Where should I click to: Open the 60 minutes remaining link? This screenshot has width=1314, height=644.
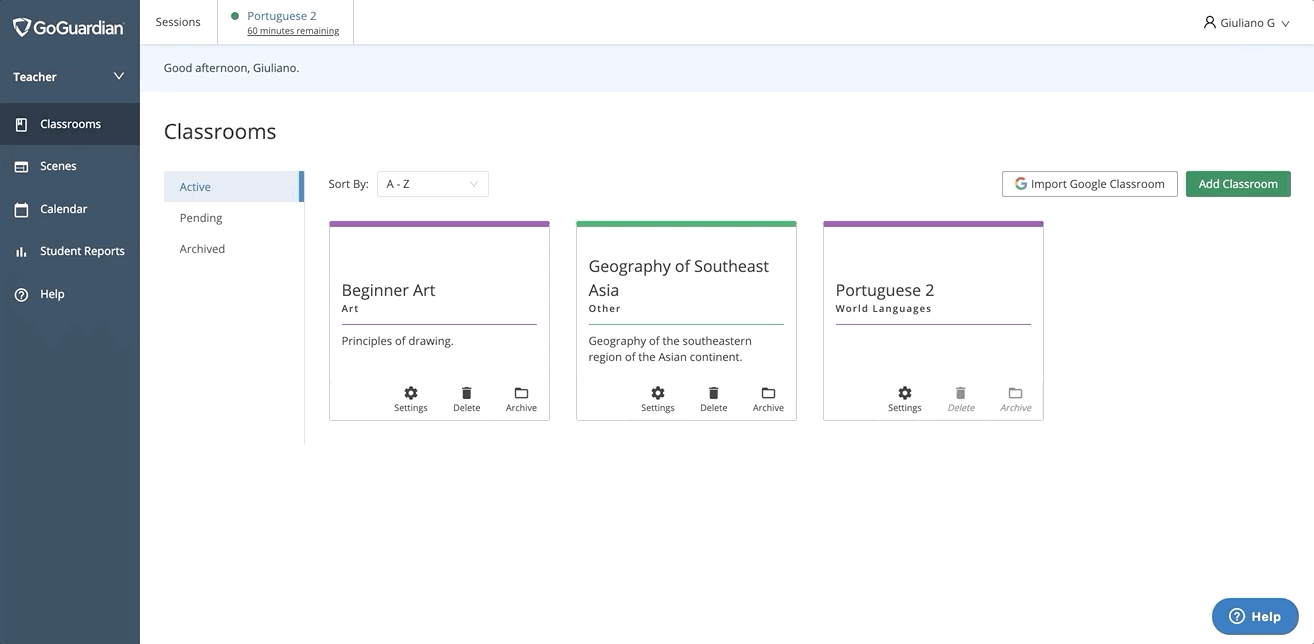point(293,31)
